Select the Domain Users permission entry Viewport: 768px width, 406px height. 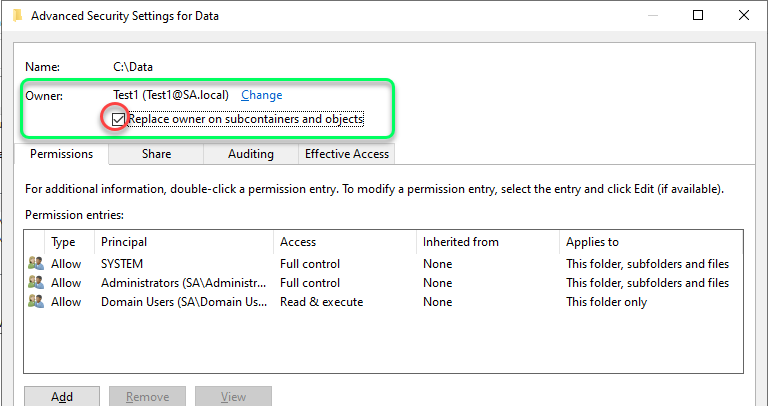pyautogui.click(x=383, y=302)
